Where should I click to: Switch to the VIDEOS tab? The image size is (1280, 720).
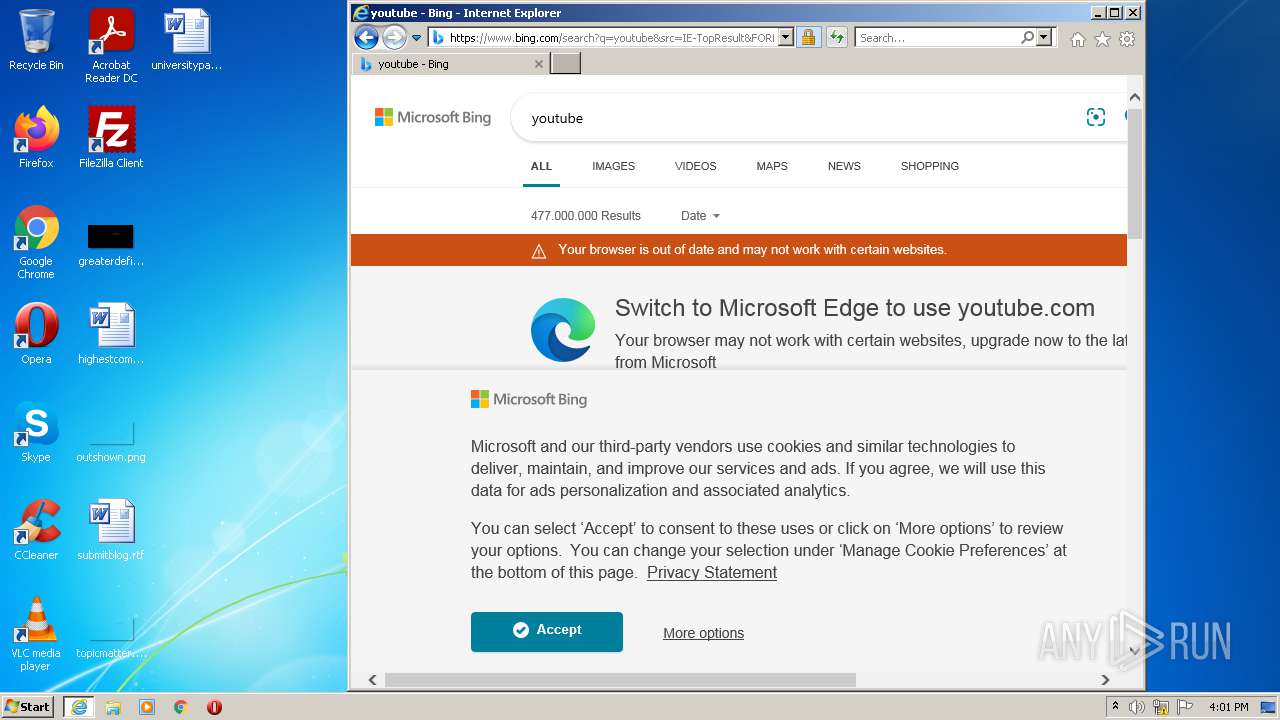(x=695, y=166)
